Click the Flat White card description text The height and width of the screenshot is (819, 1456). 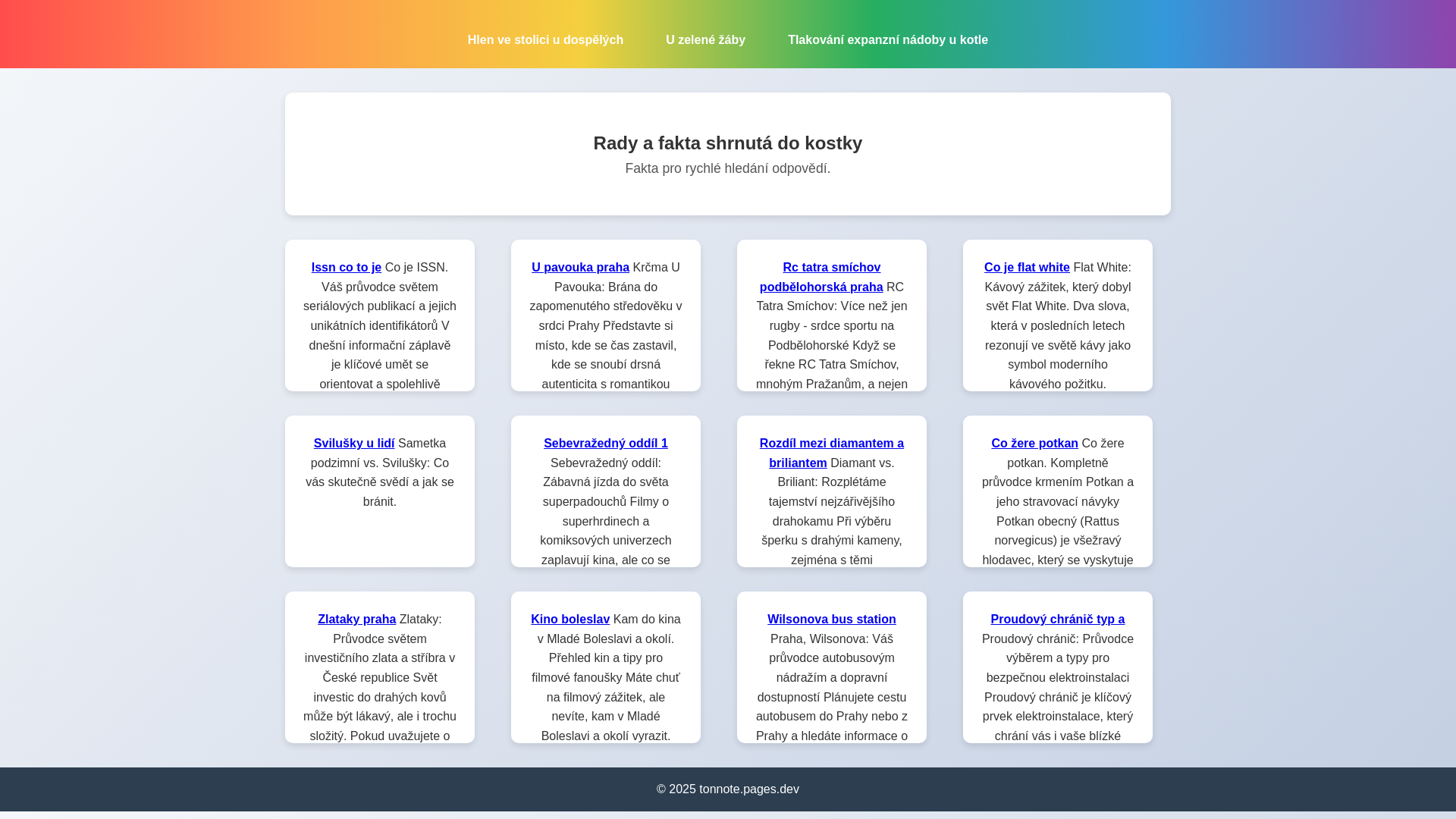click(1058, 326)
